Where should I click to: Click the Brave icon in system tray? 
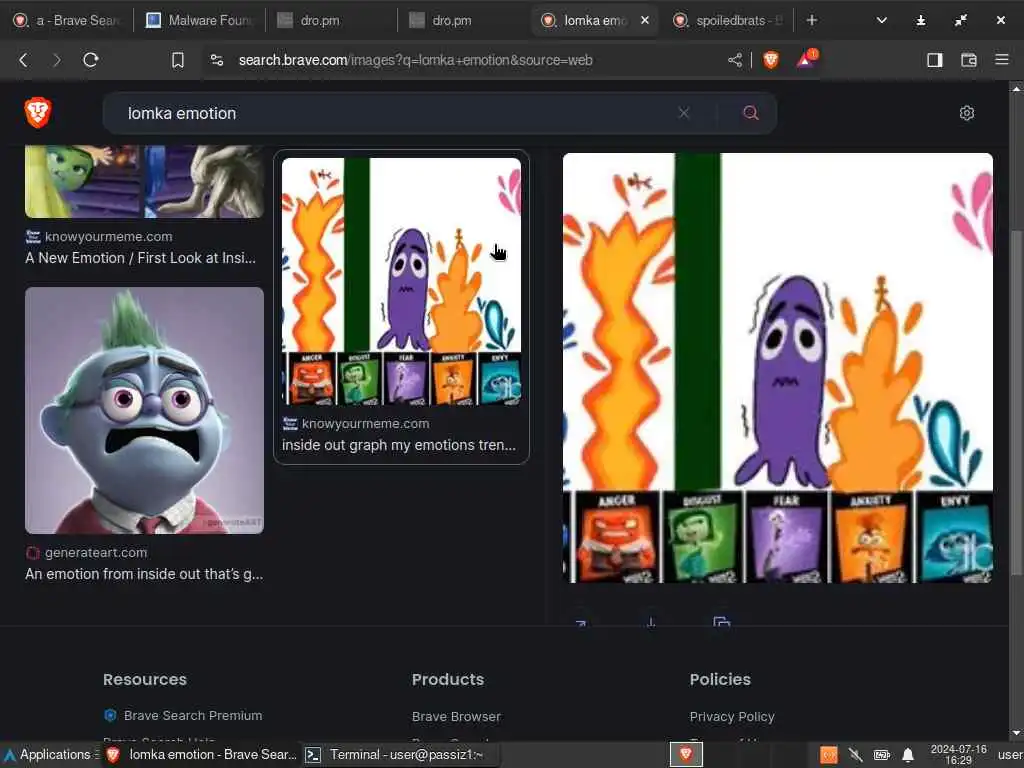tap(686, 754)
